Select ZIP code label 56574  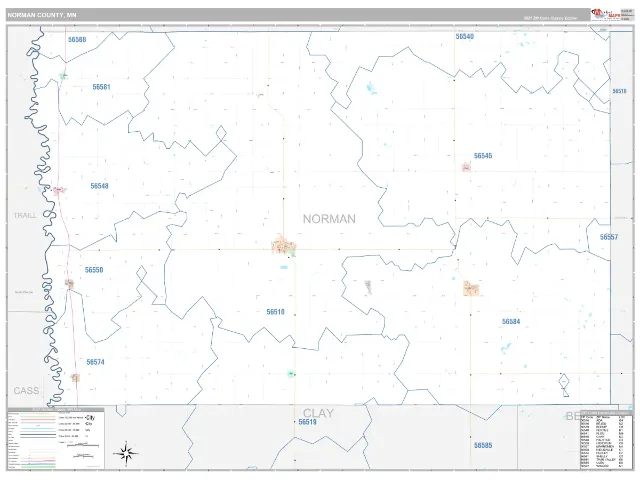pos(96,362)
